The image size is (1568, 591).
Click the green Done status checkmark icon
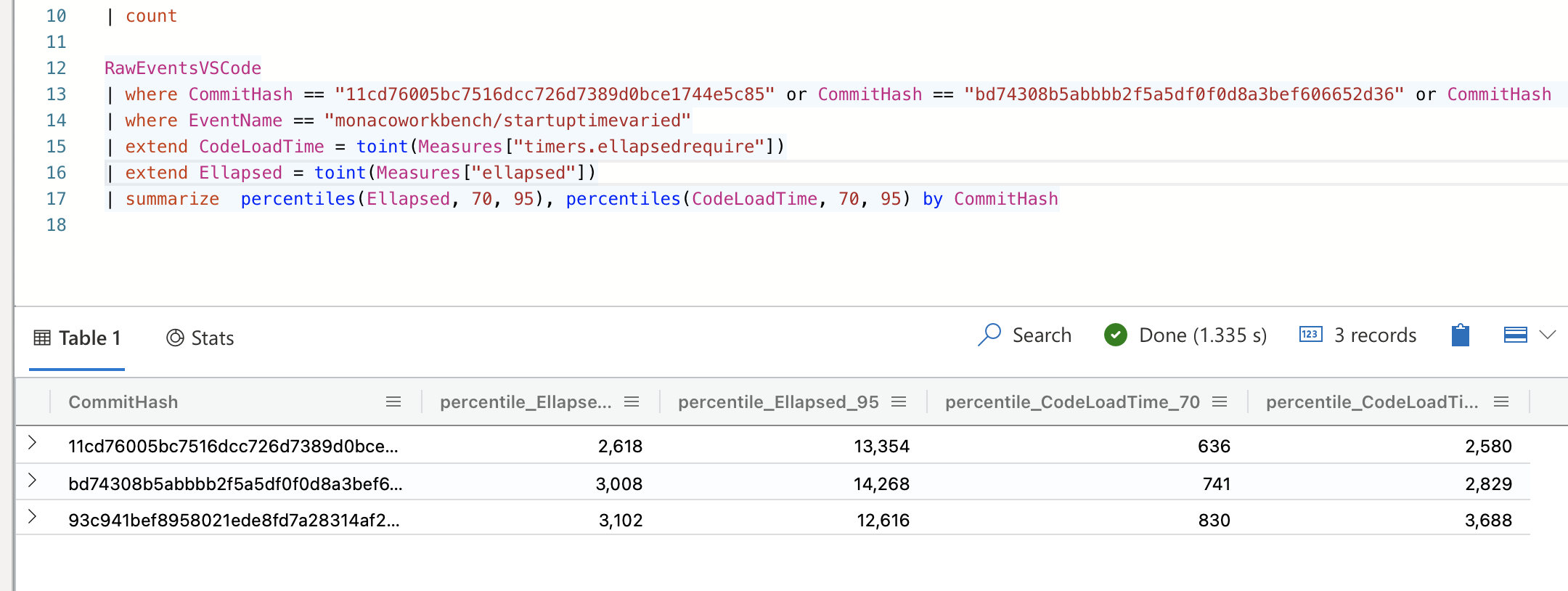coord(1115,335)
